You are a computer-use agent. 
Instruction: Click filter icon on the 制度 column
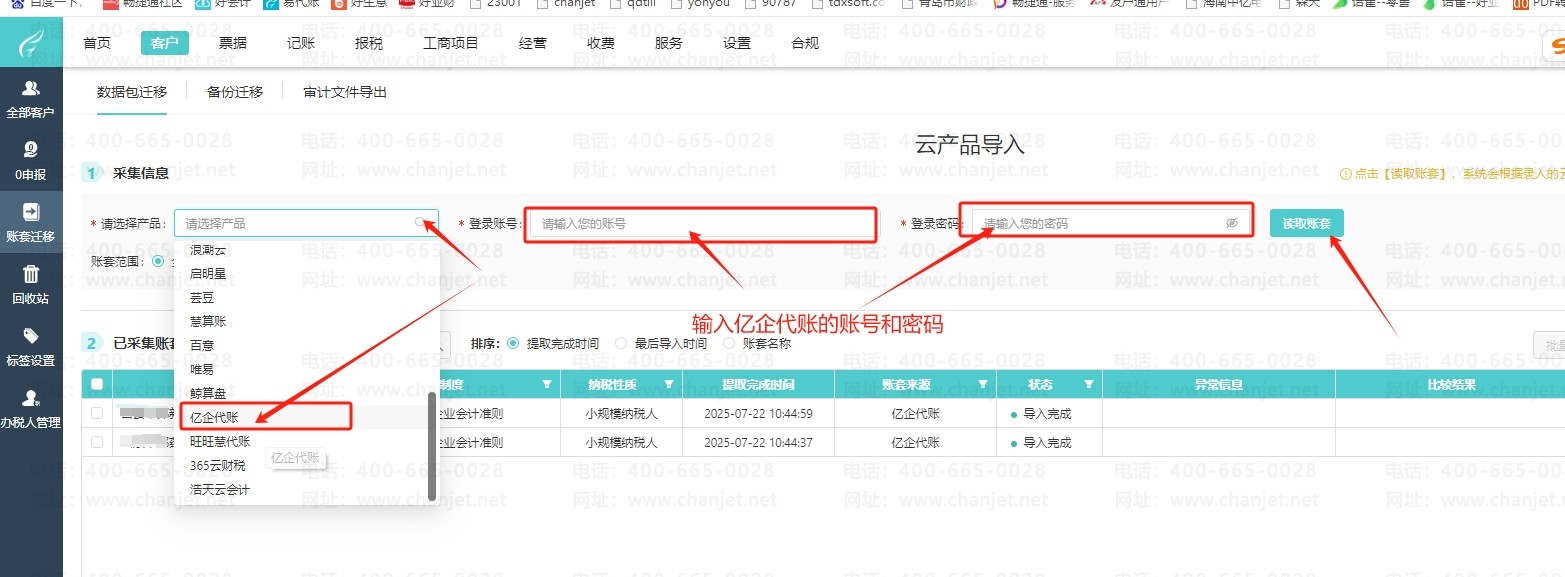coord(546,384)
